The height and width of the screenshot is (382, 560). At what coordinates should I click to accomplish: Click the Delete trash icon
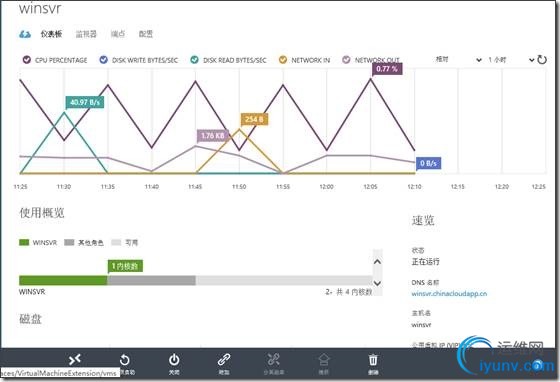pos(373,360)
